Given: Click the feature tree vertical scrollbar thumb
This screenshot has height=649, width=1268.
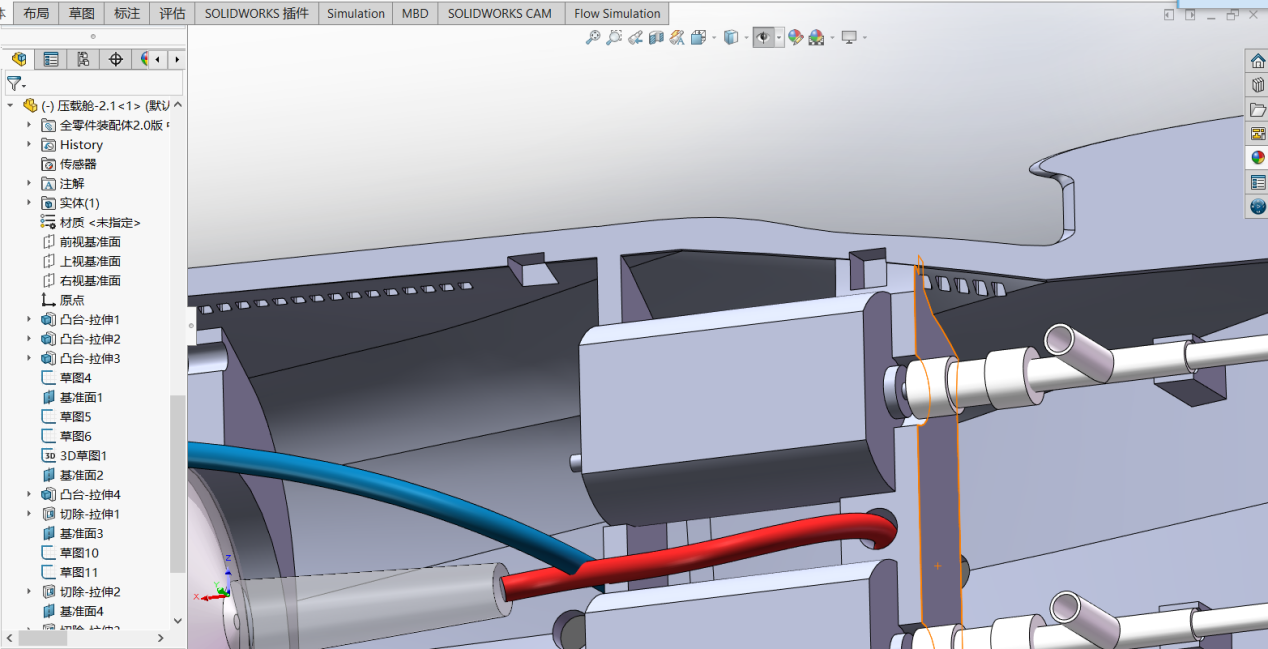Looking at the screenshot, I should pyautogui.click(x=178, y=483).
